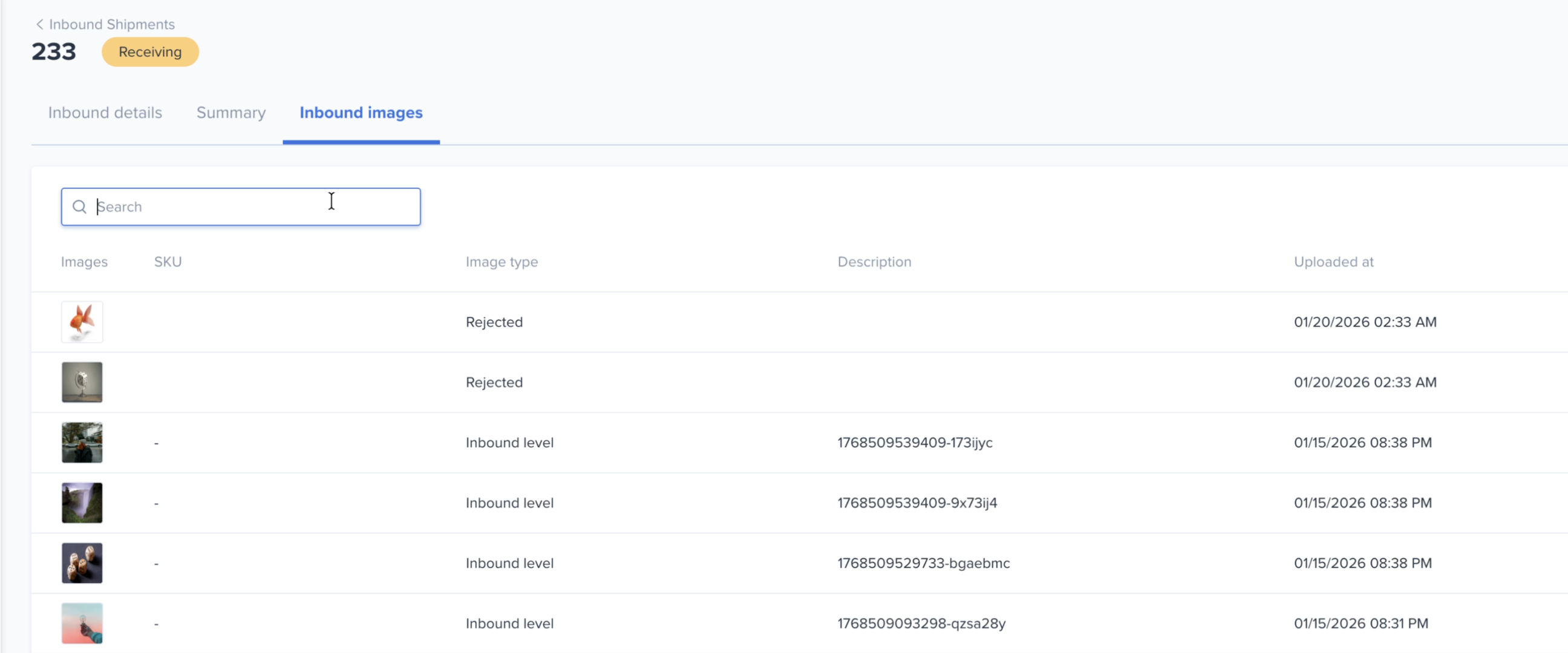Open the waterfall image thumbnail
Image resolution: width=1568 pixels, height=653 pixels.
point(82,502)
